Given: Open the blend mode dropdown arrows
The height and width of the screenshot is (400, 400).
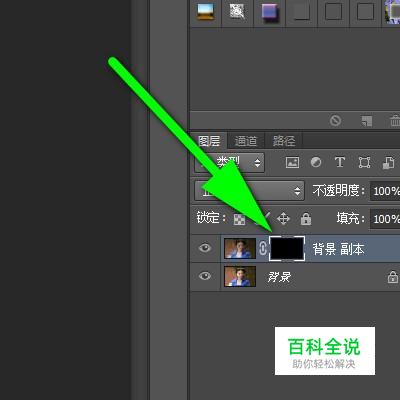Looking at the screenshot, I should point(297,191).
